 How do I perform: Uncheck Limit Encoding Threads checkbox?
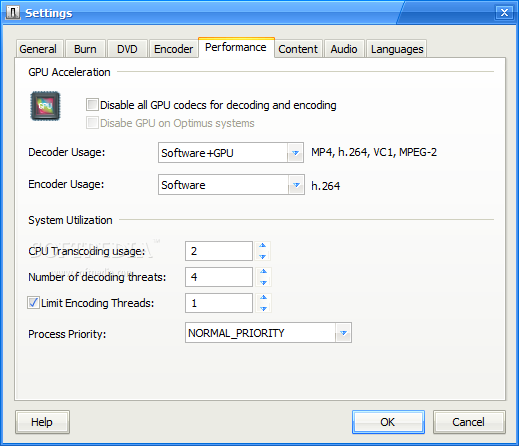pos(33,303)
